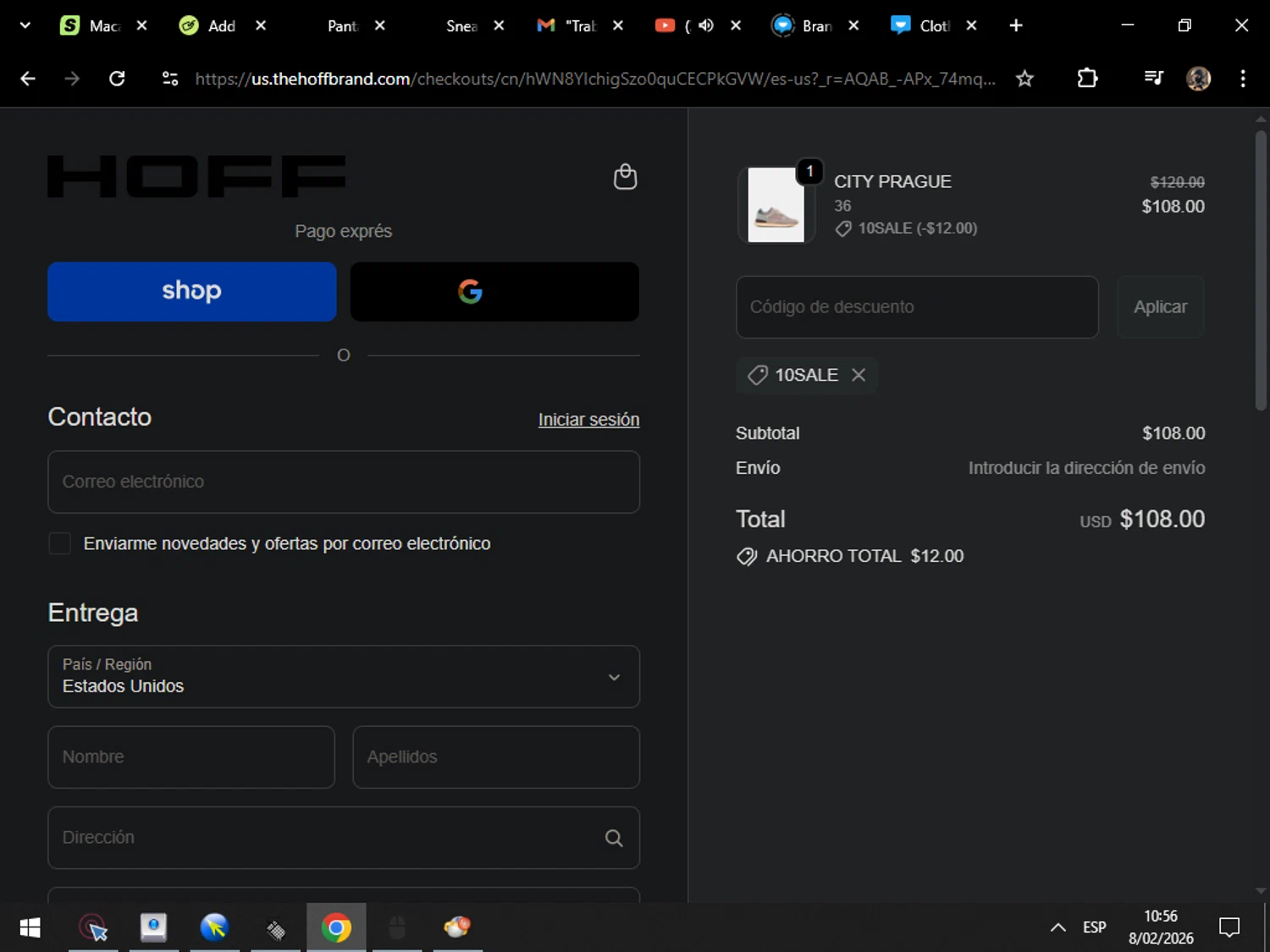Select the total amount $108.00
This screenshot has width=1270, height=952.
coord(1162,519)
